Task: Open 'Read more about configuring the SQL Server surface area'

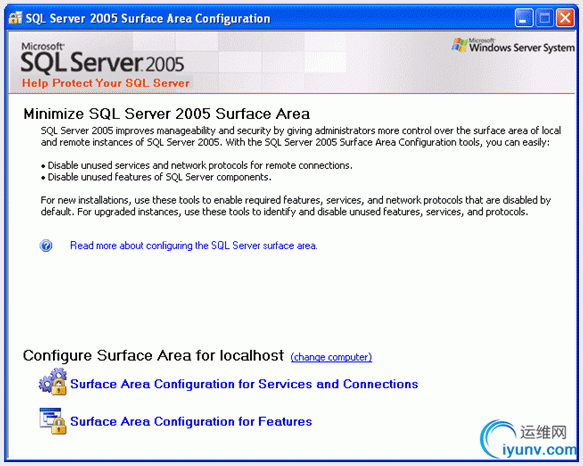Action: 194,245
